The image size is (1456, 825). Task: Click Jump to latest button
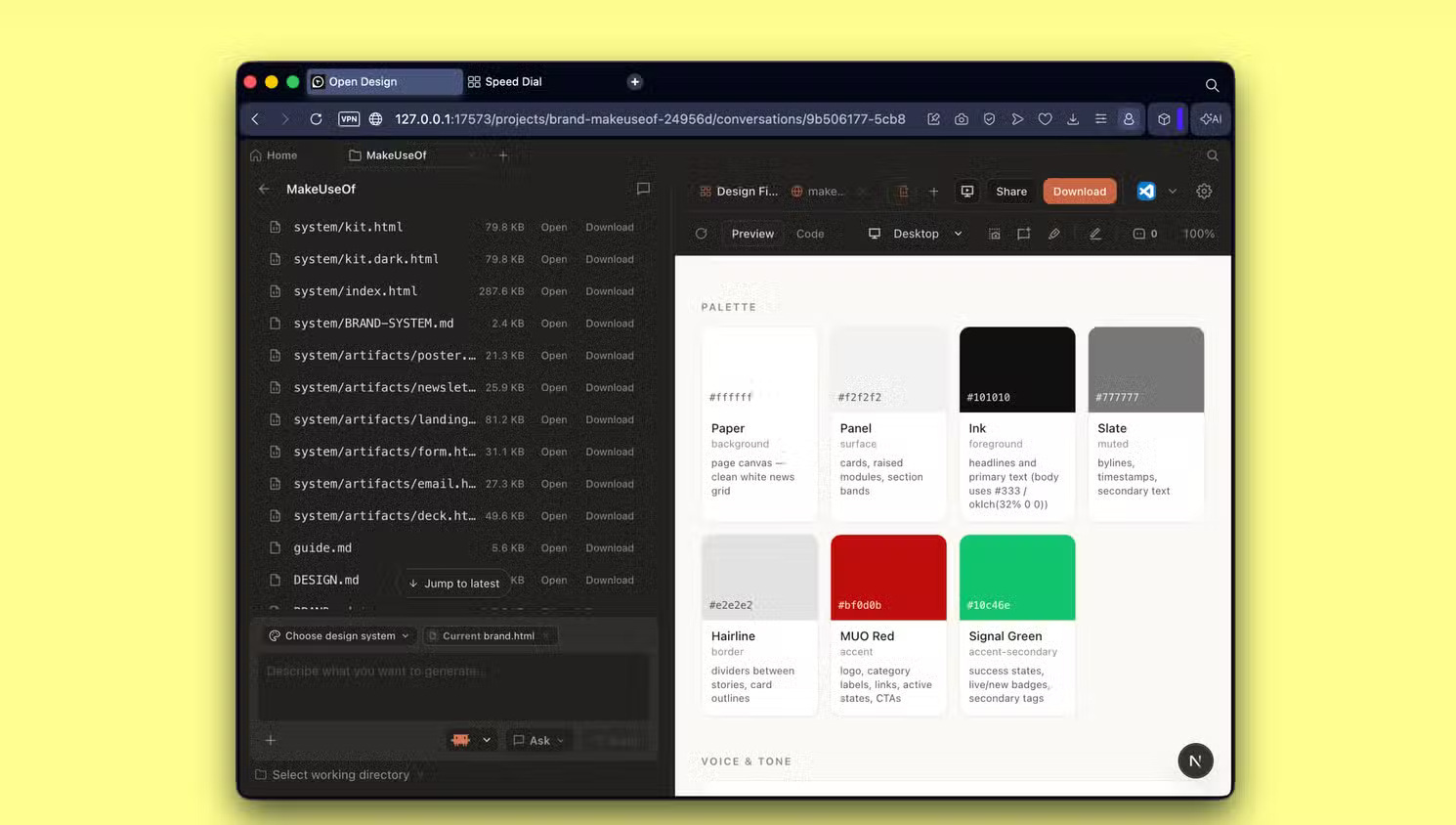point(454,584)
